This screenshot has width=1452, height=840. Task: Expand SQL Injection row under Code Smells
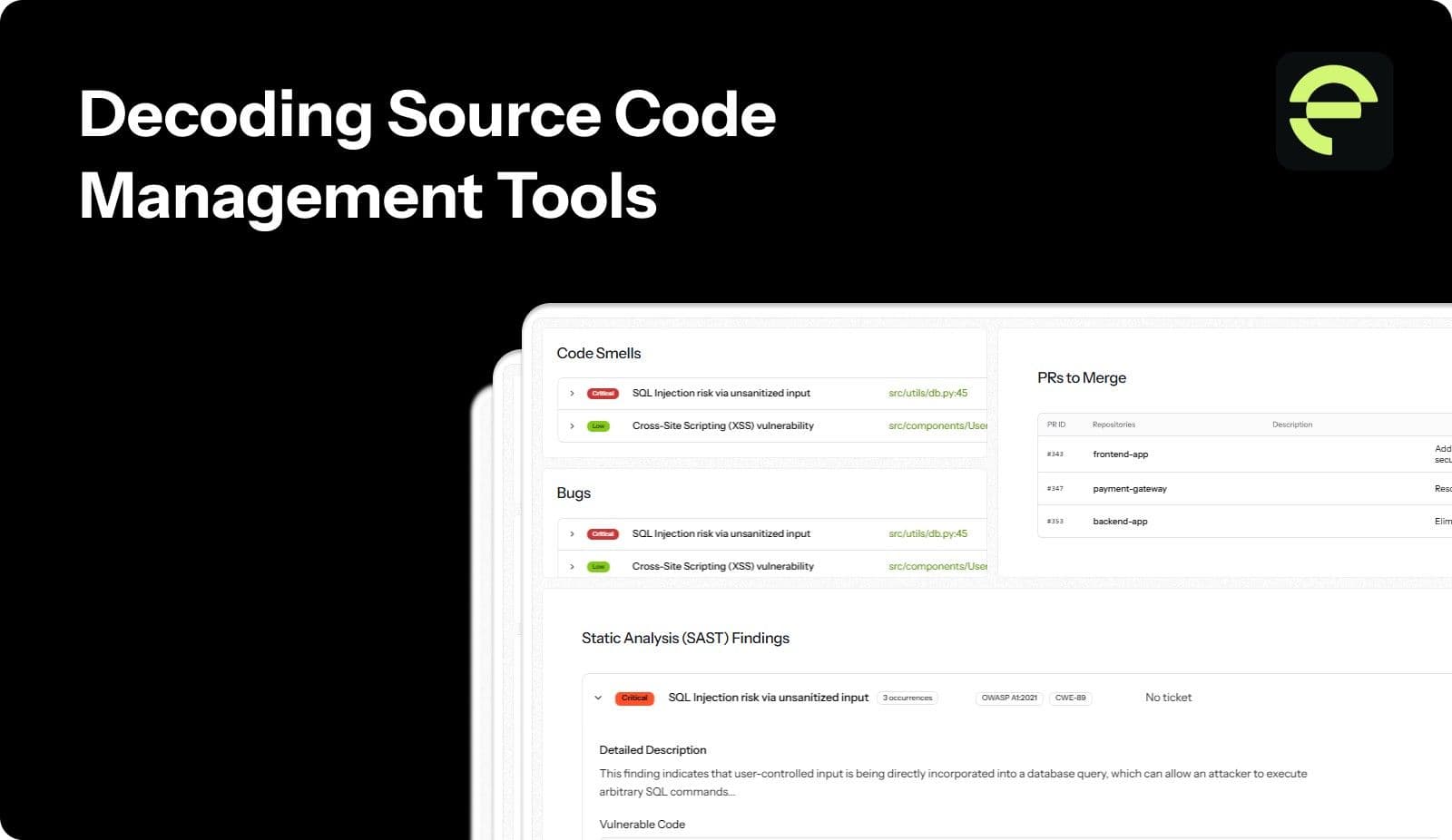point(572,394)
